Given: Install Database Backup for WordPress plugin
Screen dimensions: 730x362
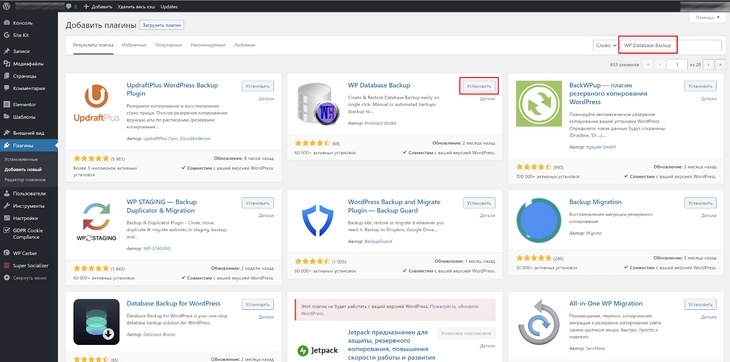Looking at the screenshot, I should [x=257, y=304].
